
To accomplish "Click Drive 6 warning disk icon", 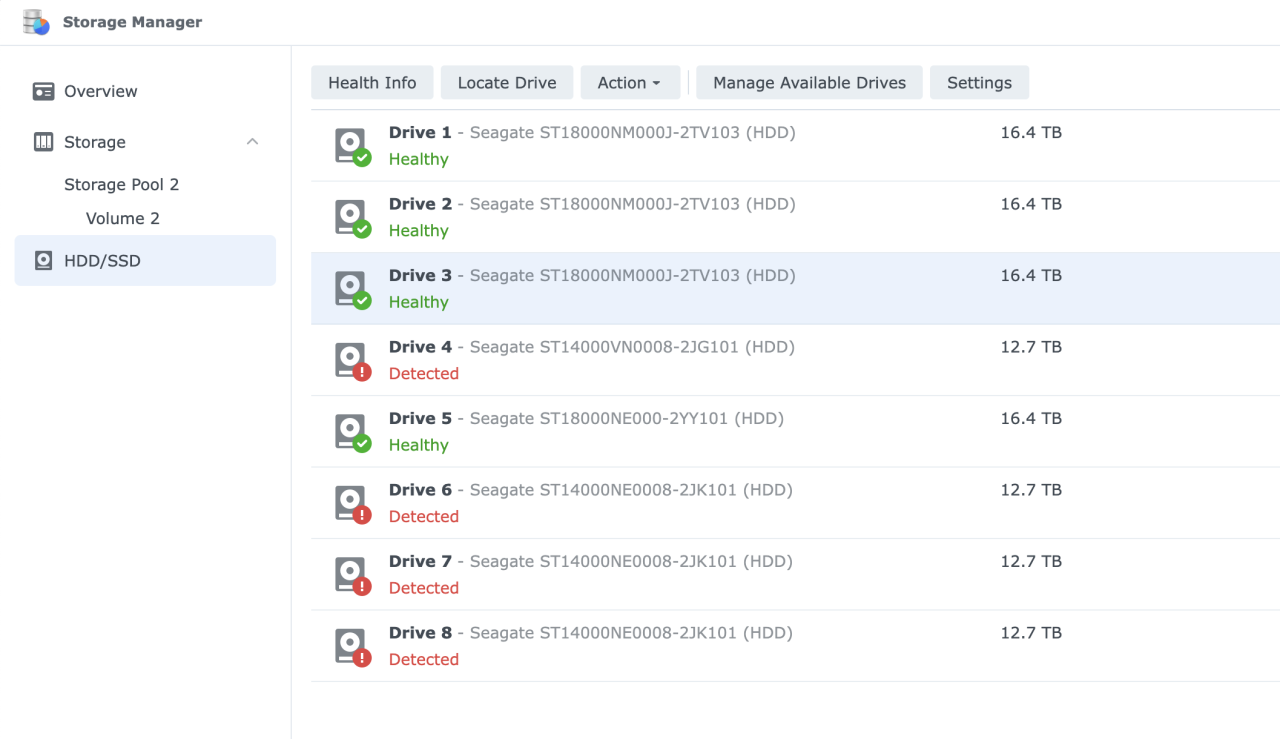I will point(351,503).
